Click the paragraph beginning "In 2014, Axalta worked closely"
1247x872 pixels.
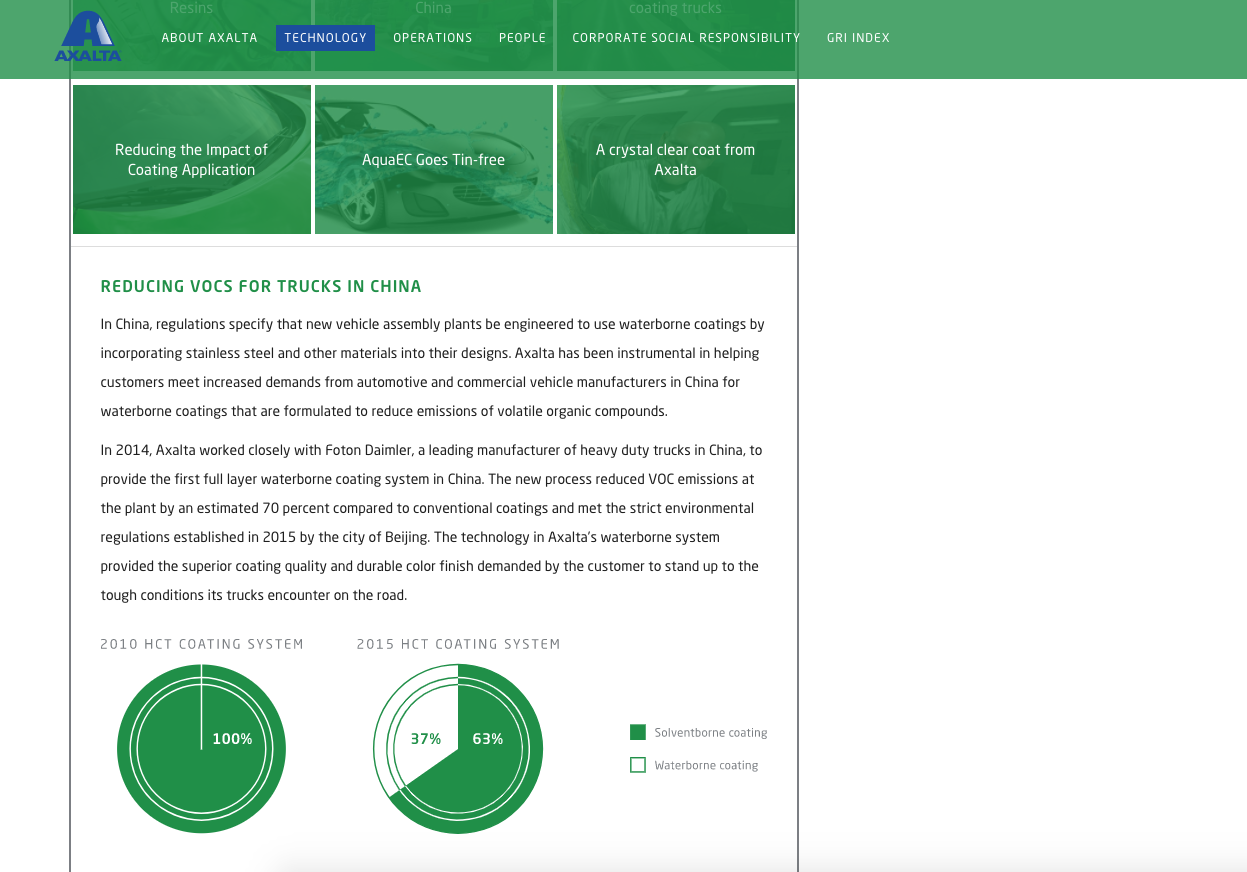pos(433,523)
